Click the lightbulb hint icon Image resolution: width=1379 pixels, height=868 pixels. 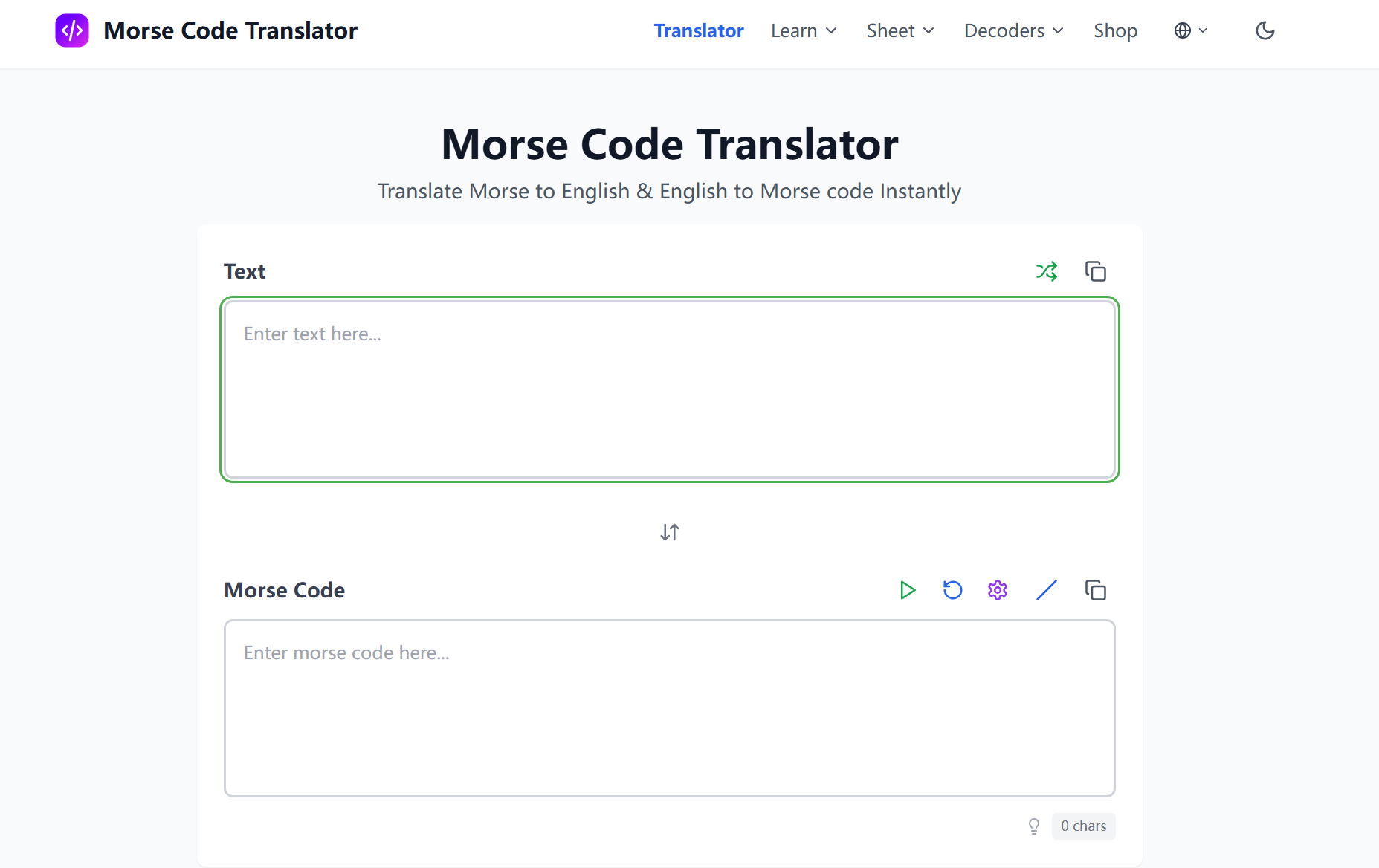click(1034, 826)
